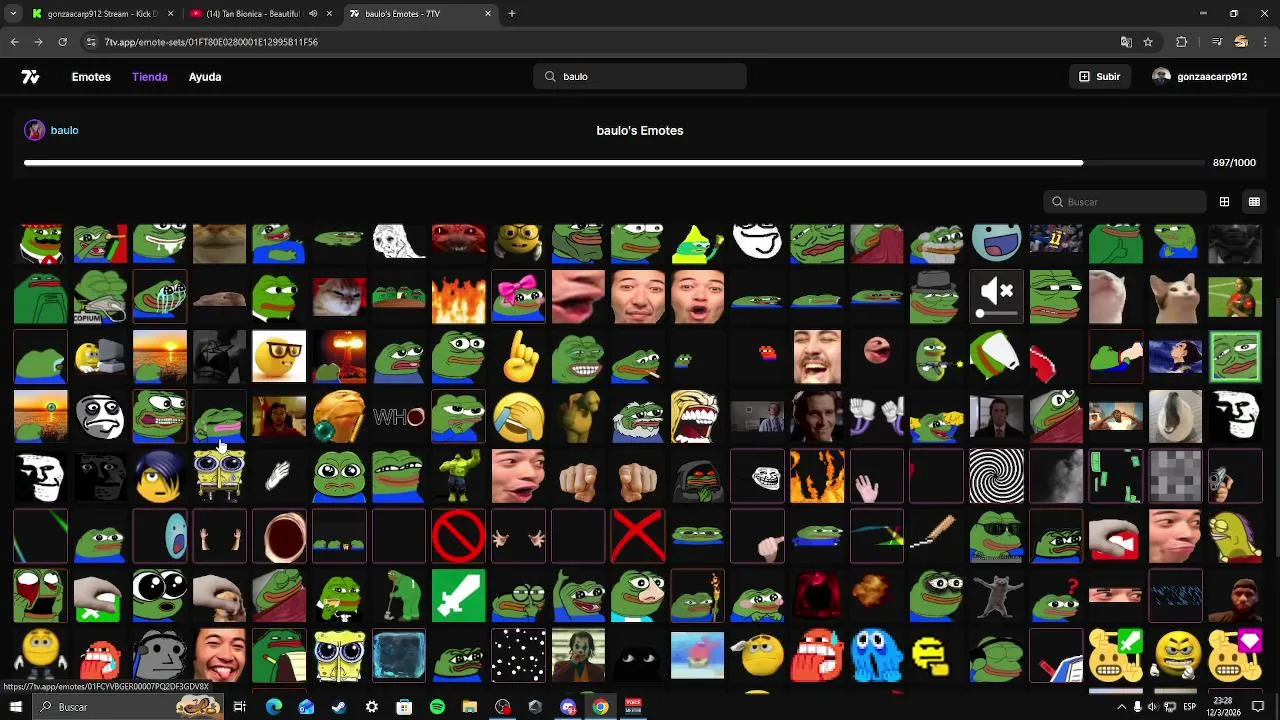Open the notification center icon

(1258, 707)
